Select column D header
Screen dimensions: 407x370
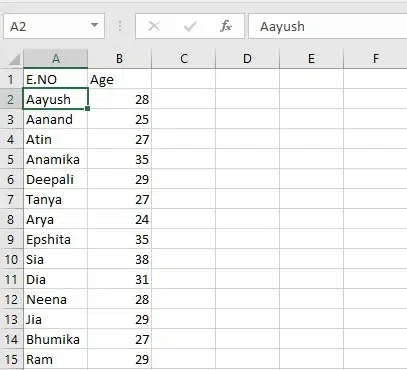click(247, 59)
